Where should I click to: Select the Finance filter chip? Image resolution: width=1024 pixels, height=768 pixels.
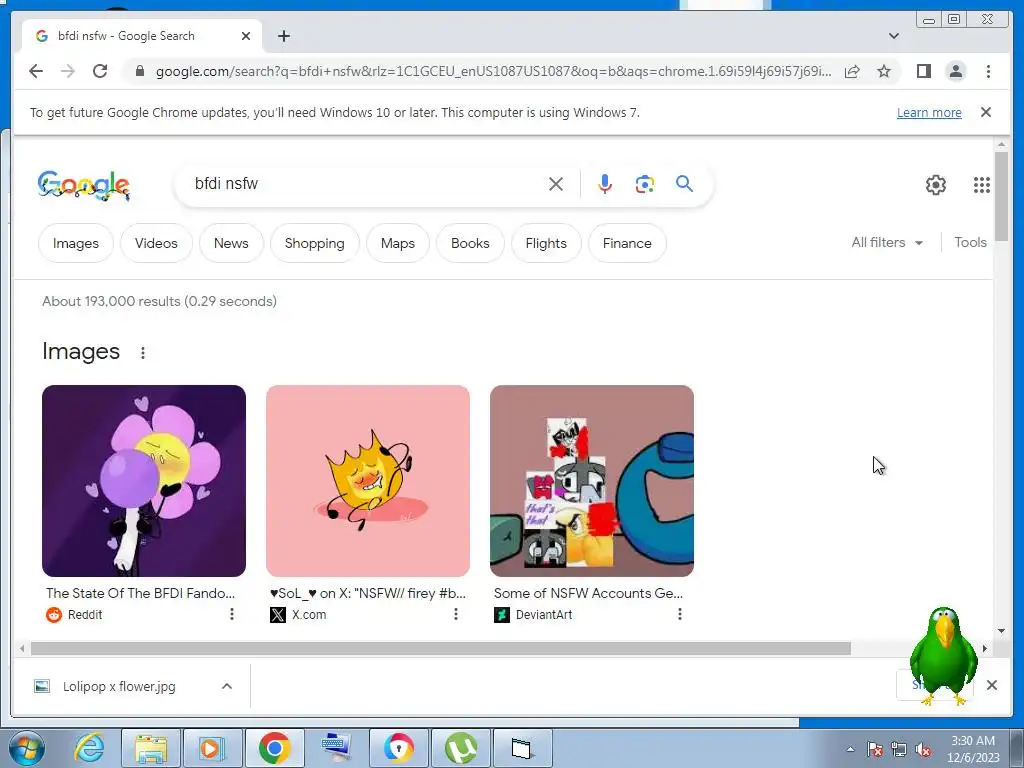(627, 243)
